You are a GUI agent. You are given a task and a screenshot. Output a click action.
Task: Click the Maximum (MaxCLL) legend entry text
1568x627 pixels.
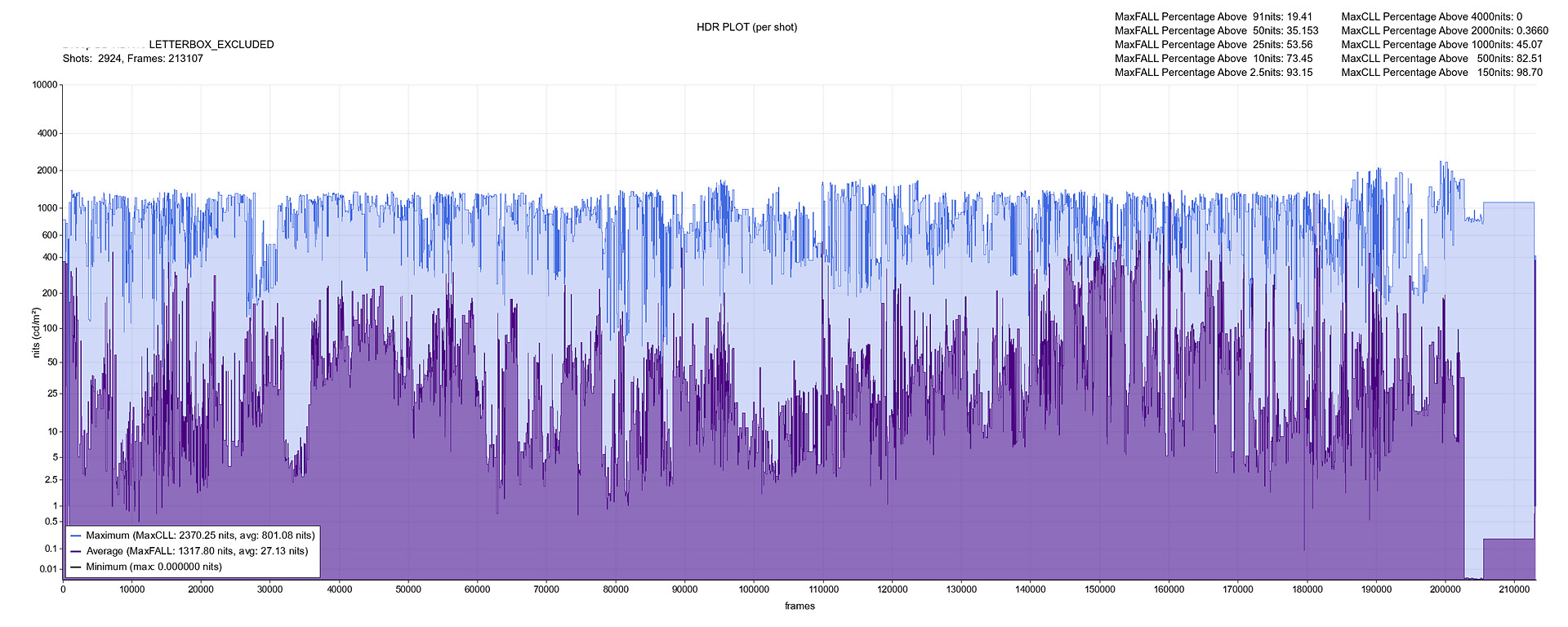pyautogui.click(x=200, y=536)
